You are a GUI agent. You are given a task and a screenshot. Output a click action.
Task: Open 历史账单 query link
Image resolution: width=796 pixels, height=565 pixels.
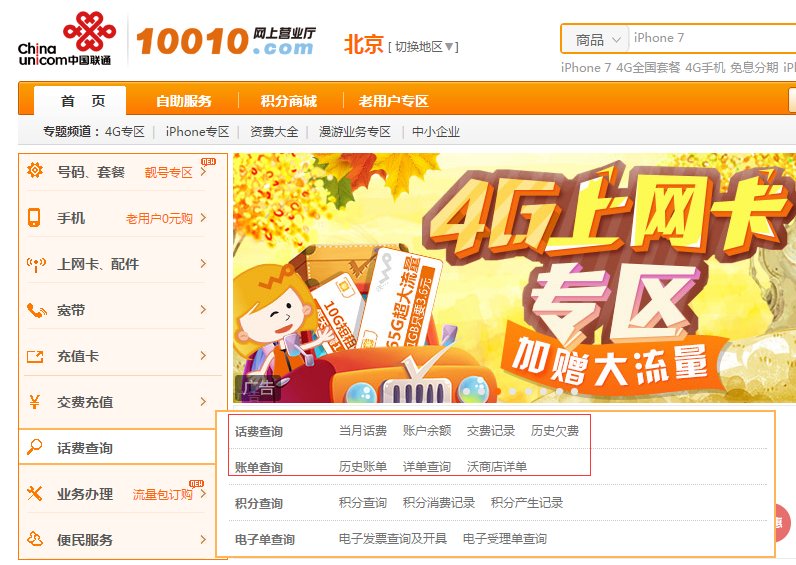(363, 467)
